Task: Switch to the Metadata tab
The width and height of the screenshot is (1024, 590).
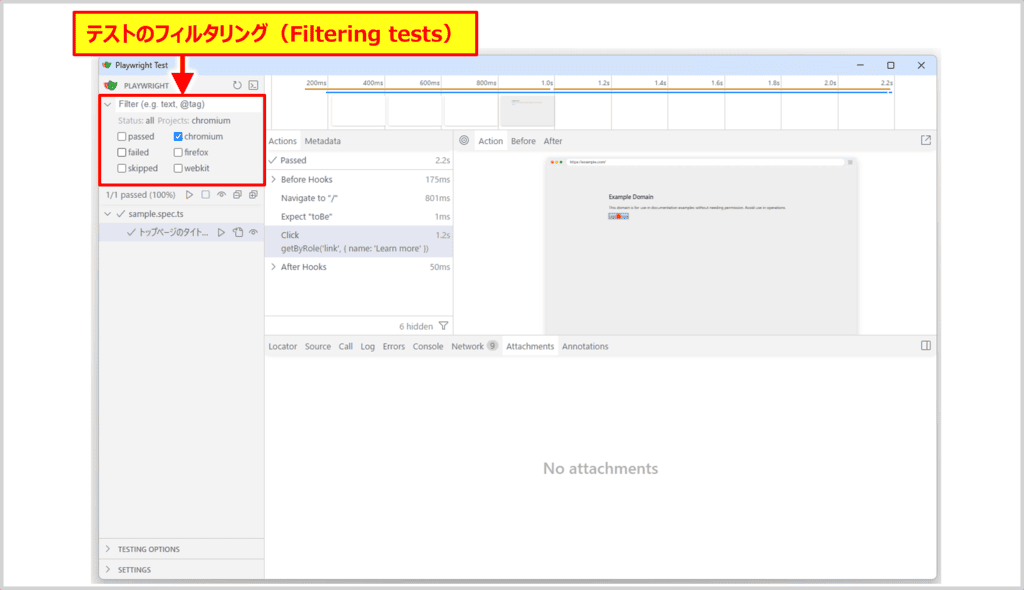Action: 322,141
